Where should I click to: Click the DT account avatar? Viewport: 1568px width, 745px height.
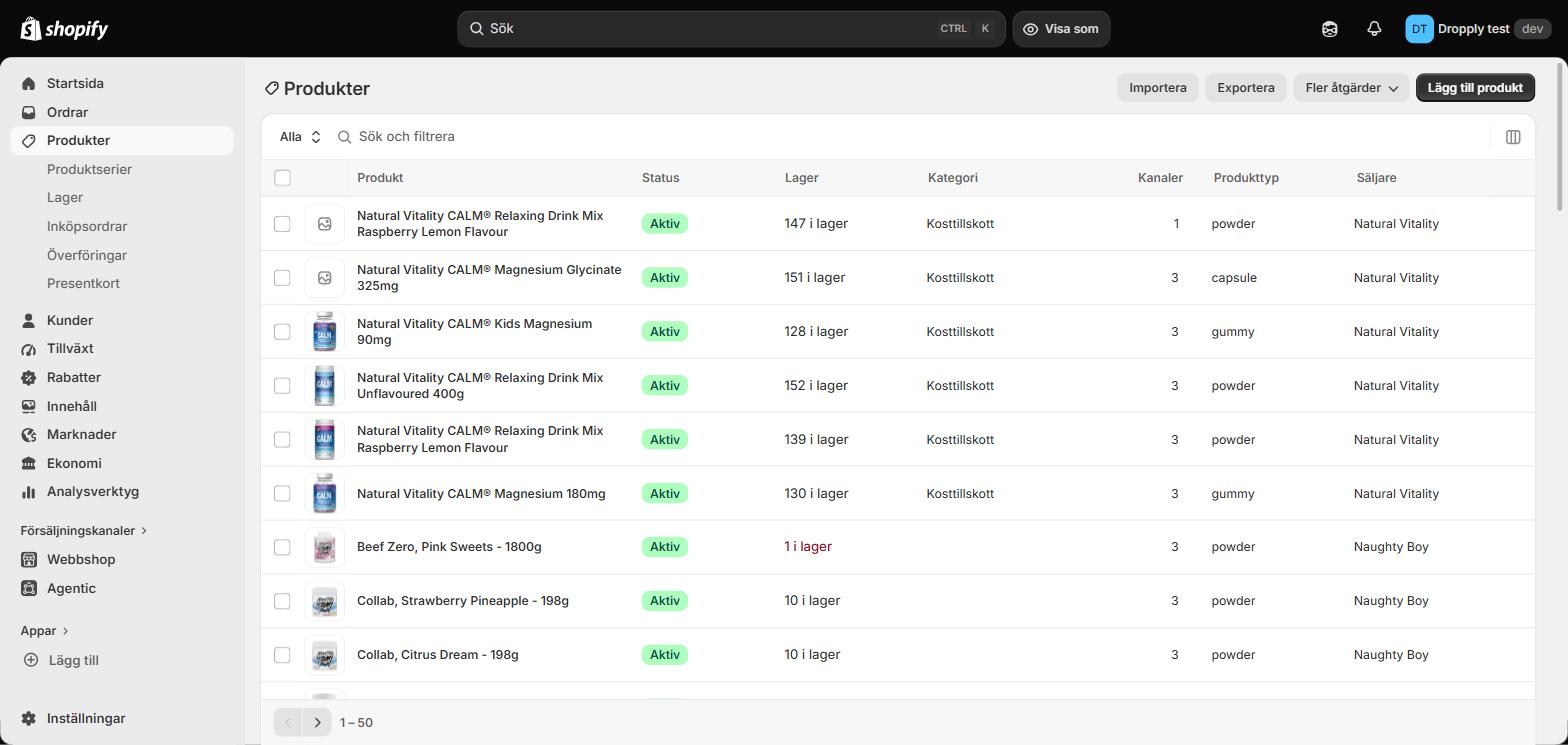click(x=1419, y=29)
